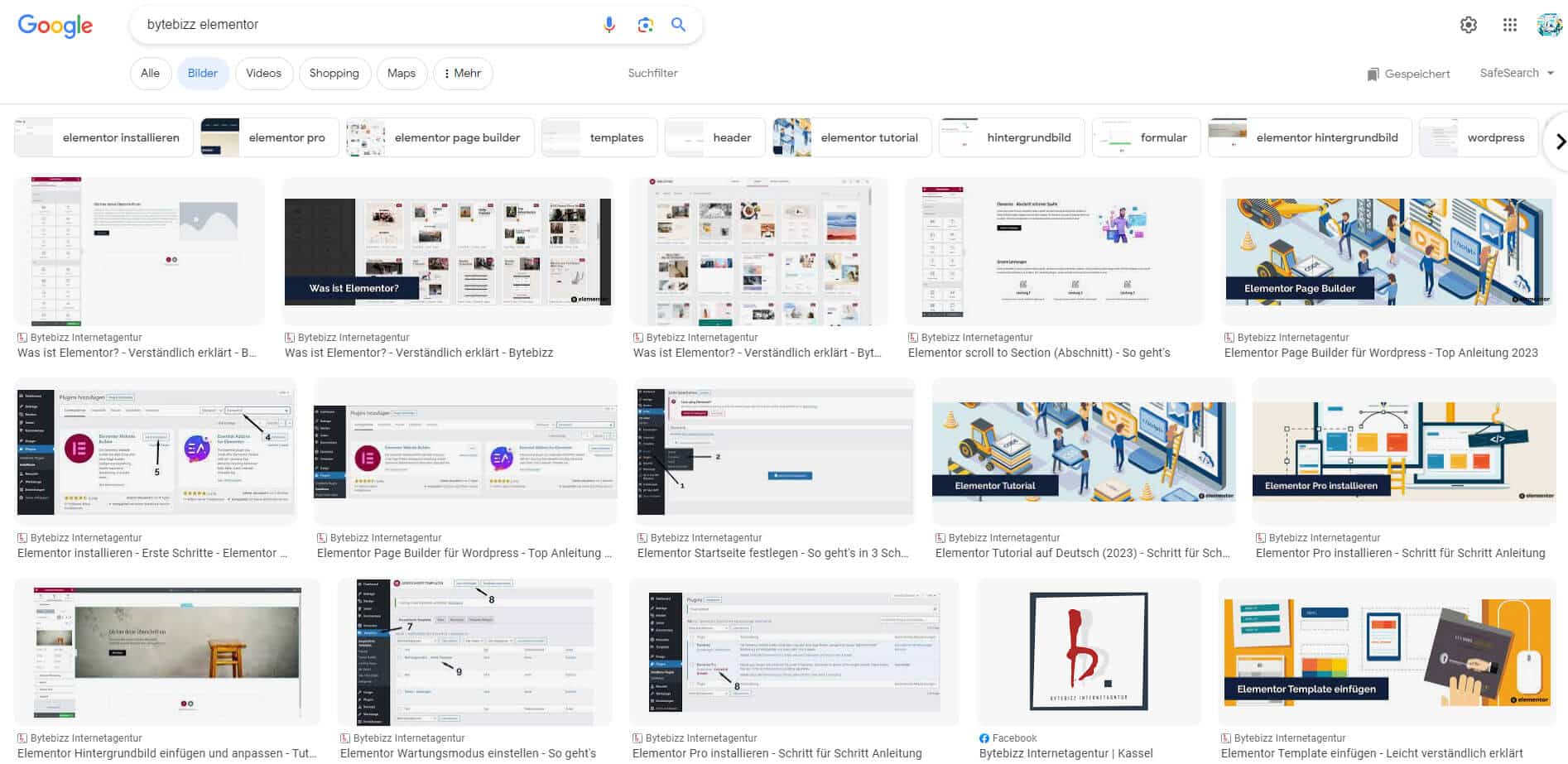This screenshot has width=1568, height=764.
Task: Open the Bytebizz logo thumbnail from Facebook
Action: click(x=1089, y=652)
